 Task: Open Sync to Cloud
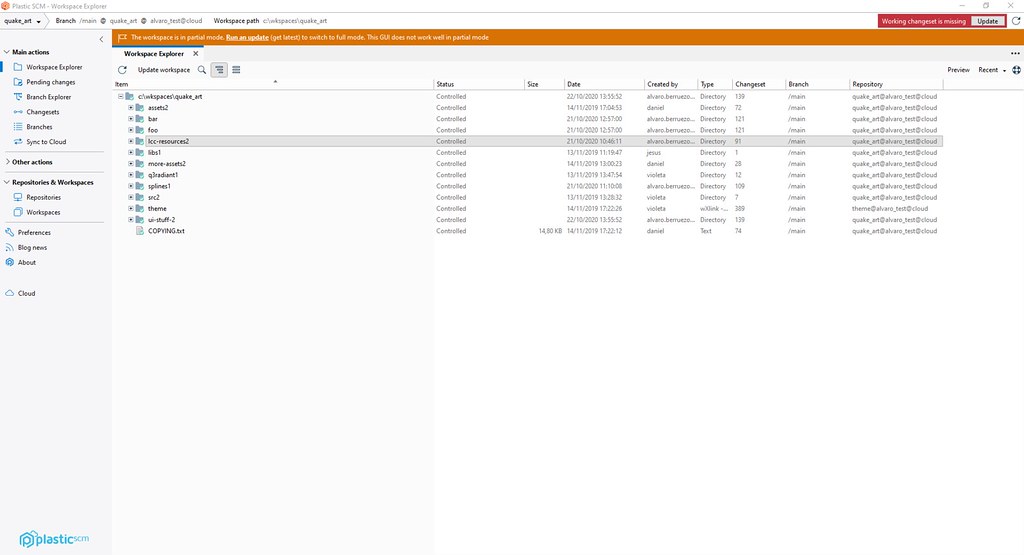[x=46, y=142]
